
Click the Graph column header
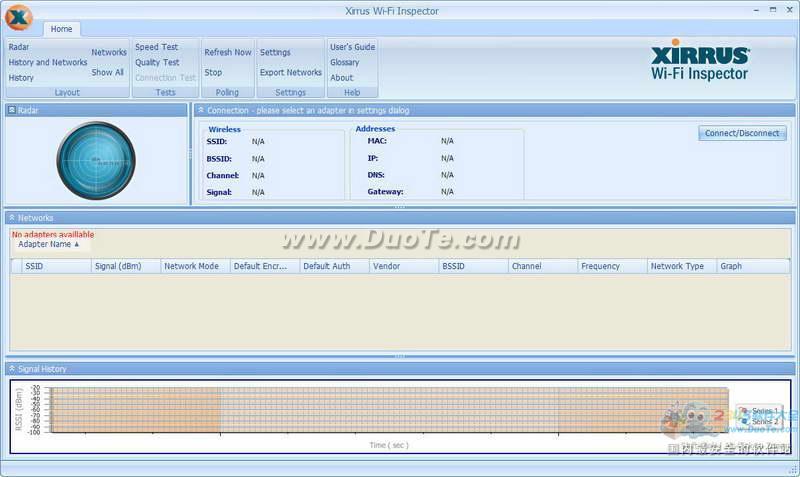[x=752, y=266]
